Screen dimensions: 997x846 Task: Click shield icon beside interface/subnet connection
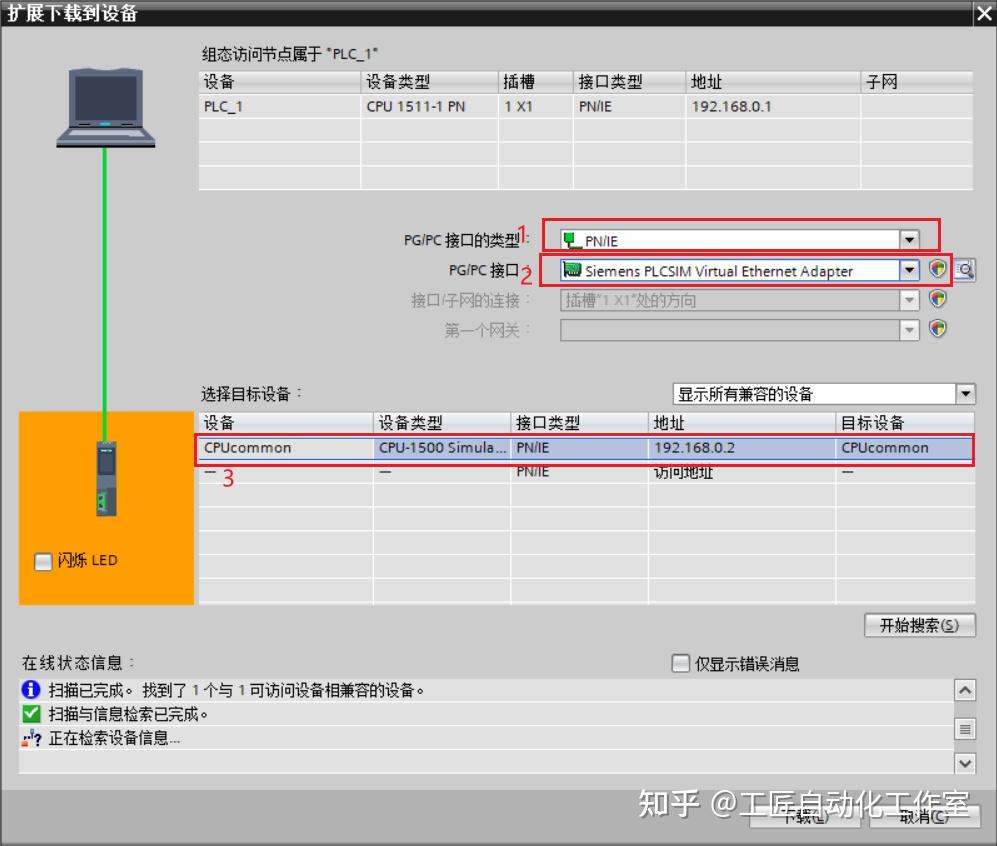(937, 299)
